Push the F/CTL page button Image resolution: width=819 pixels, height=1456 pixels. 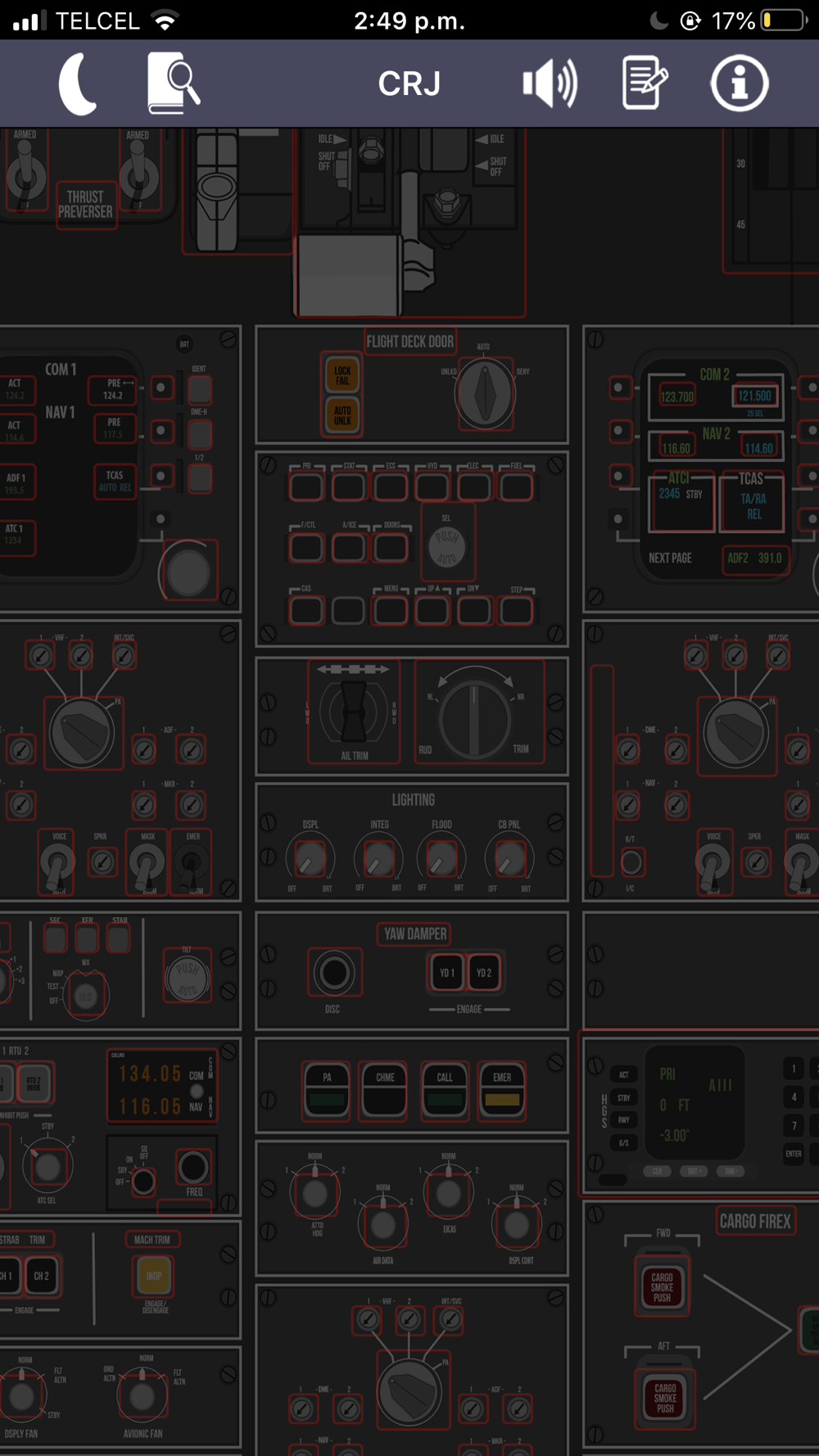point(307,548)
